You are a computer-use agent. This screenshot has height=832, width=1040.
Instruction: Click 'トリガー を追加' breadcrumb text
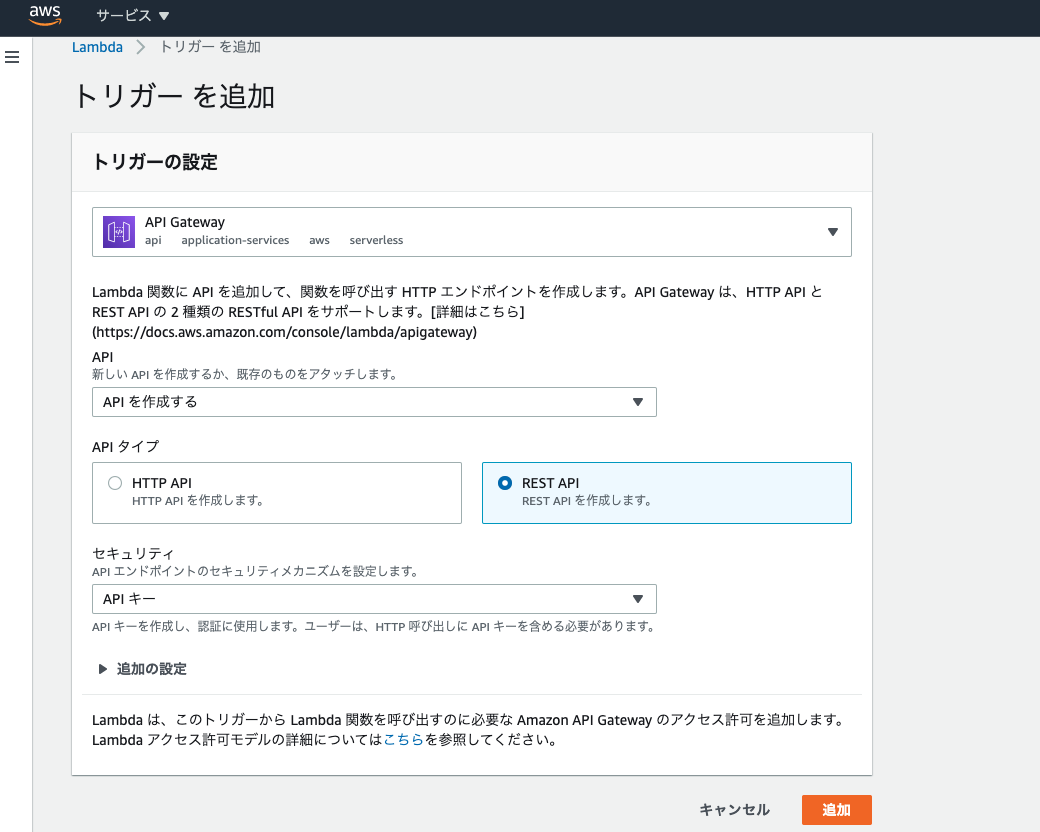(210, 47)
